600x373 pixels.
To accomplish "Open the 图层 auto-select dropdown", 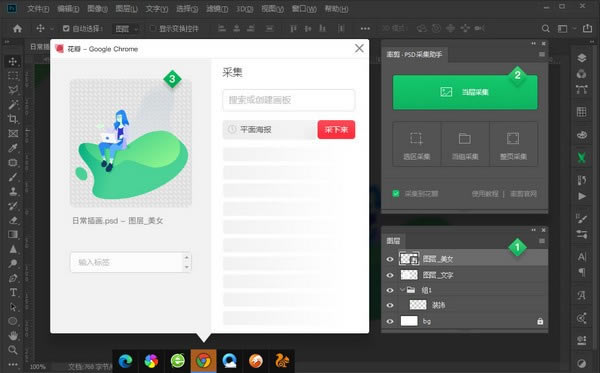I will [126, 29].
